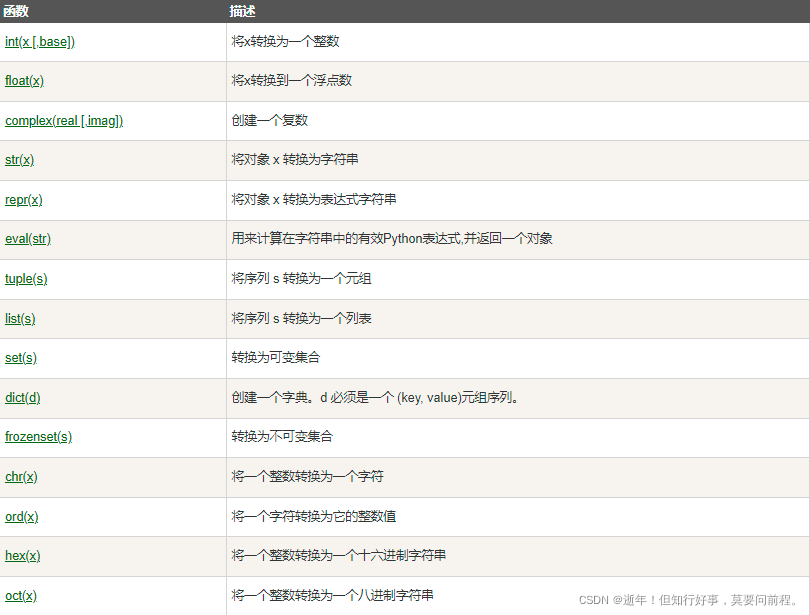Open the repr(x) function link
The height and width of the screenshot is (615, 810).
(x=23, y=200)
